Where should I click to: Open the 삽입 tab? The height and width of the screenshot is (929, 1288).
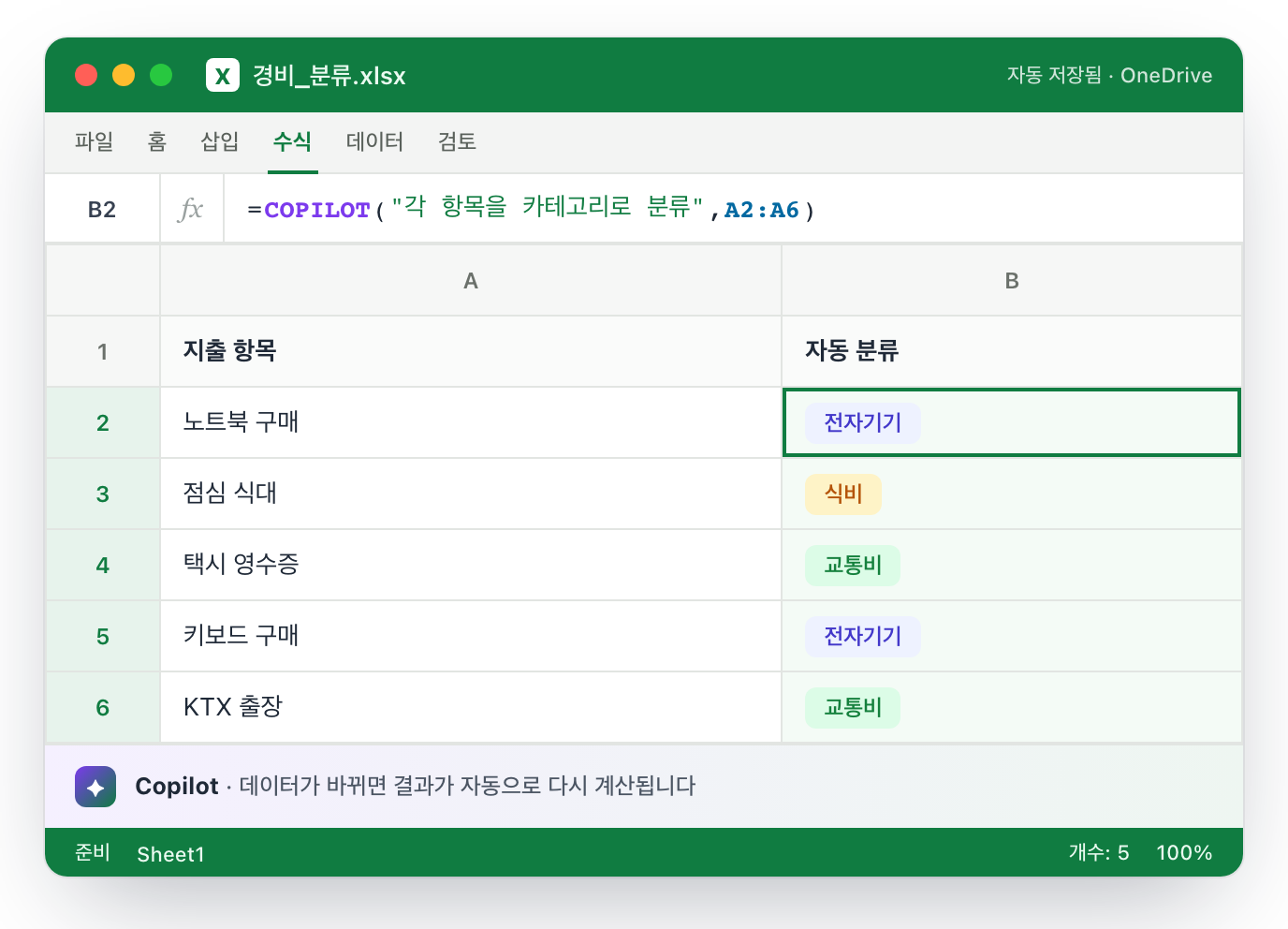click(x=220, y=141)
